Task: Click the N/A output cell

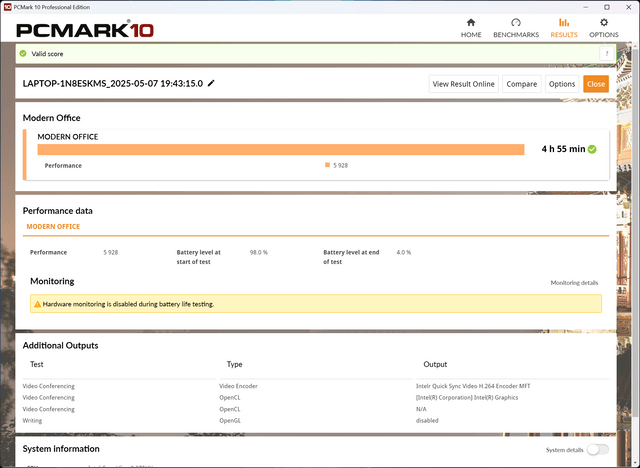Action: click(x=421, y=409)
